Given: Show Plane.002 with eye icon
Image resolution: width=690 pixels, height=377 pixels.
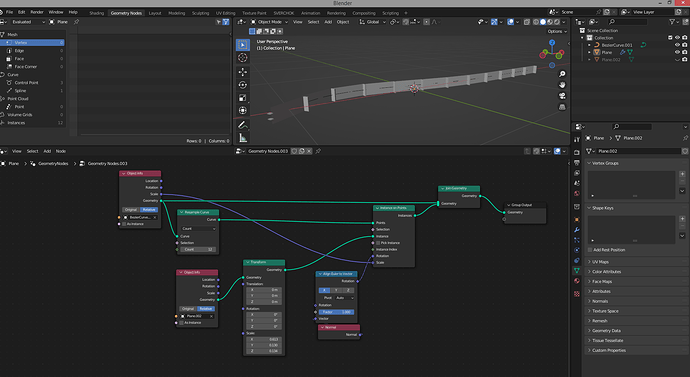Looking at the screenshot, I should tap(677, 60).
